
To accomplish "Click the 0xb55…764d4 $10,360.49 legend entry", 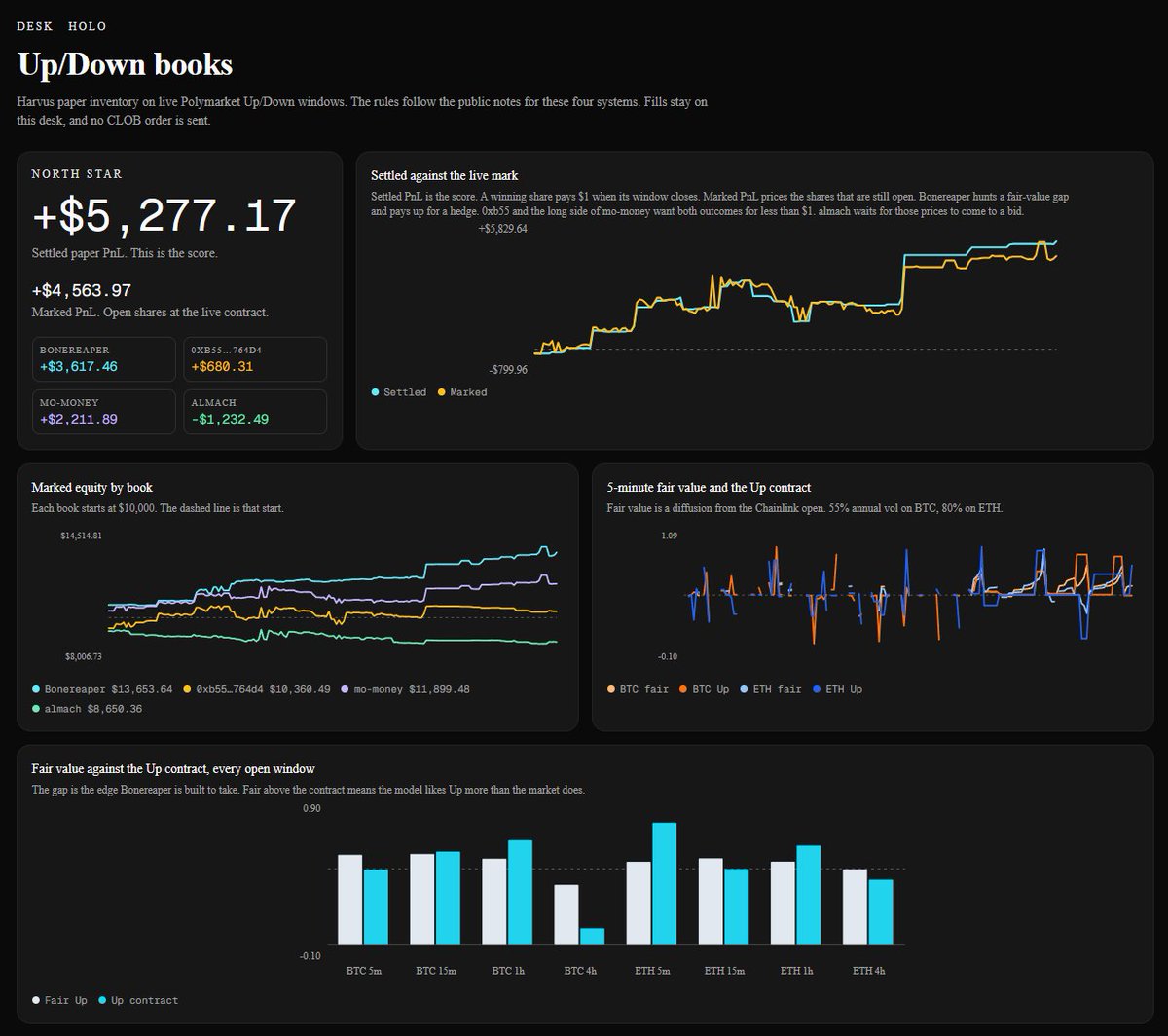I will tap(257, 689).
